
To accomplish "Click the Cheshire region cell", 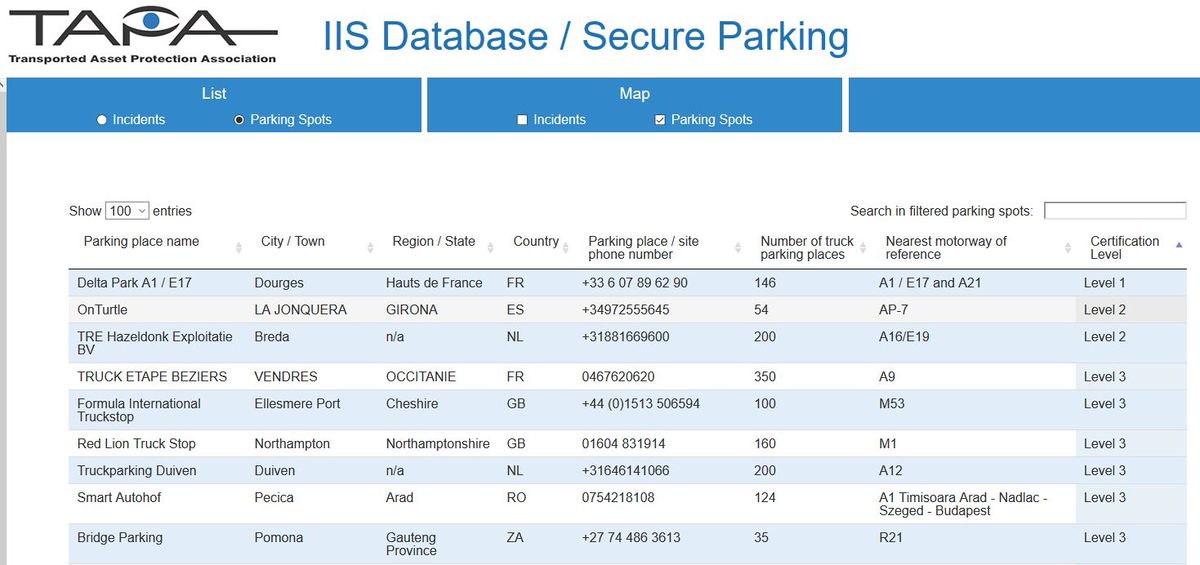I will [x=412, y=404].
